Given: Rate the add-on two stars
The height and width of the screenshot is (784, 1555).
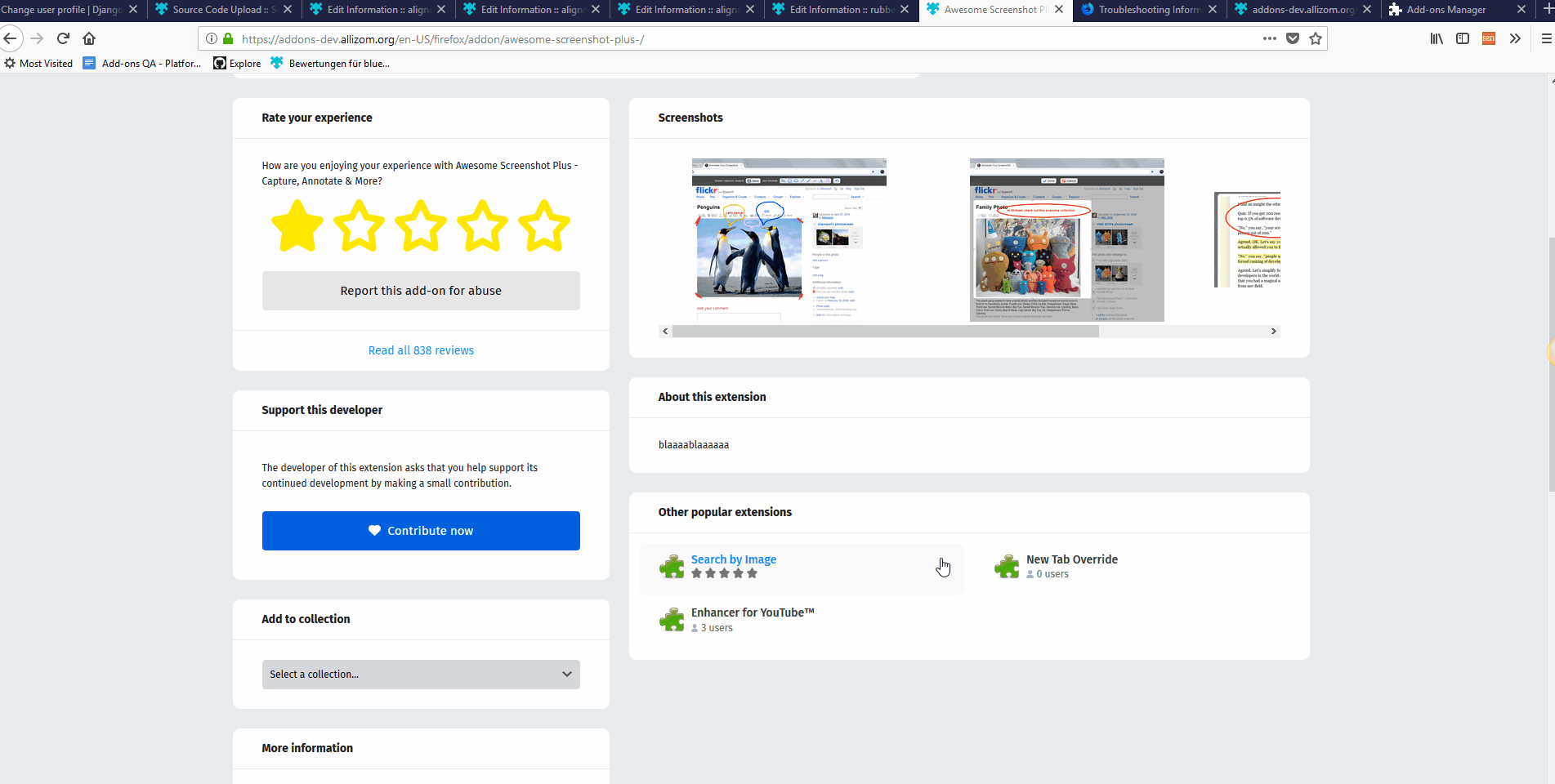Looking at the screenshot, I should click(x=359, y=226).
